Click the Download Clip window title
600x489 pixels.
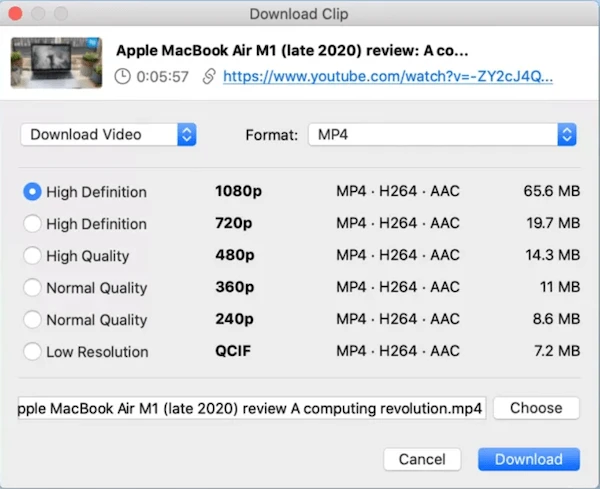pyautogui.click(x=299, y=14)
